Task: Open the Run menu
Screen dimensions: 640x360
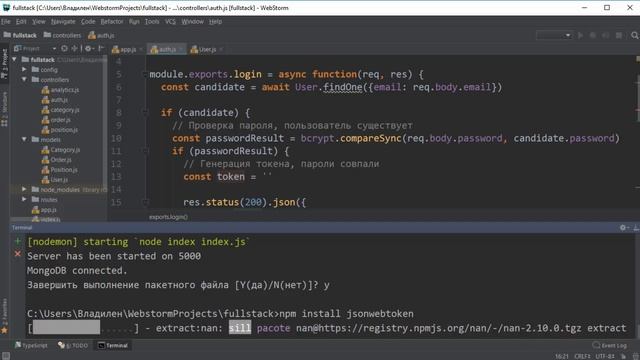Action: pyautogui.click(x=134, y=22)
